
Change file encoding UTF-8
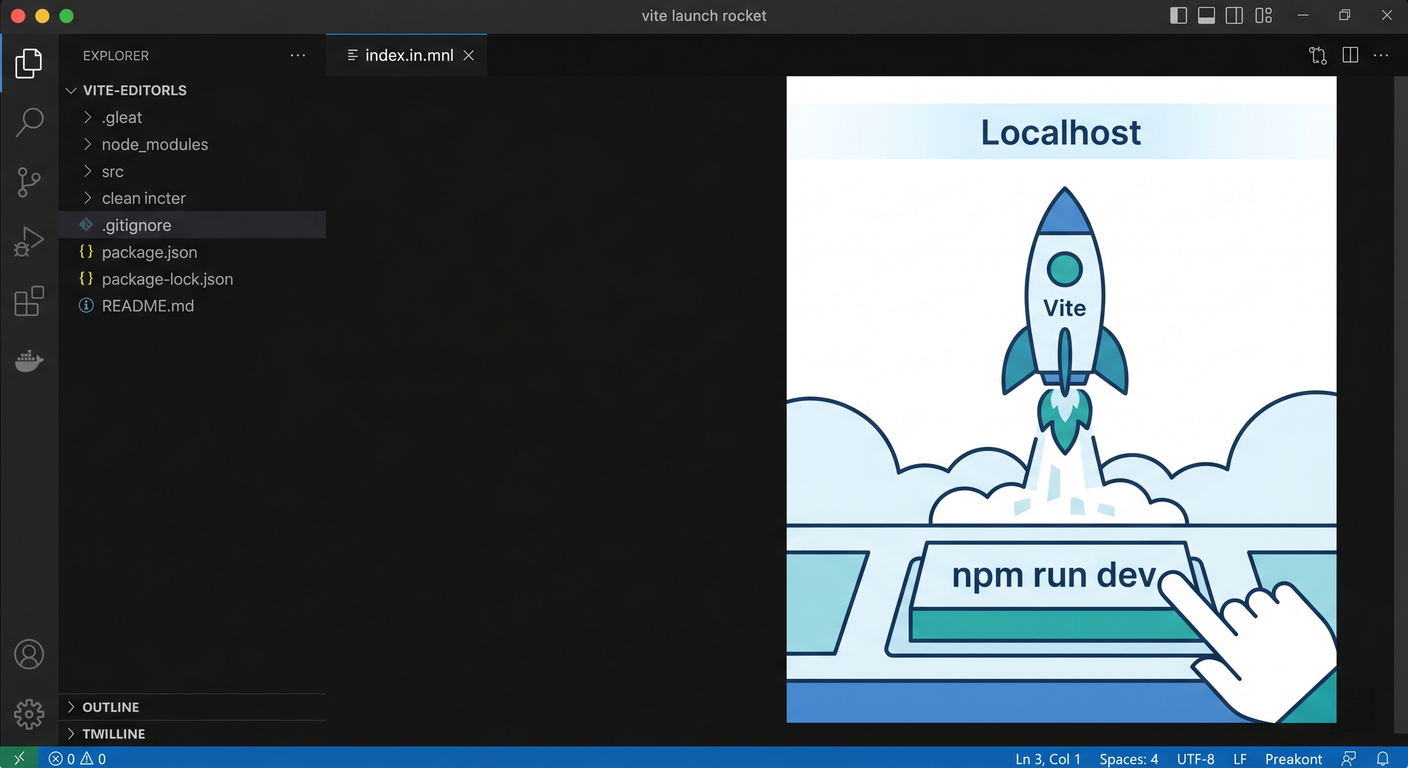(1196, 759)
